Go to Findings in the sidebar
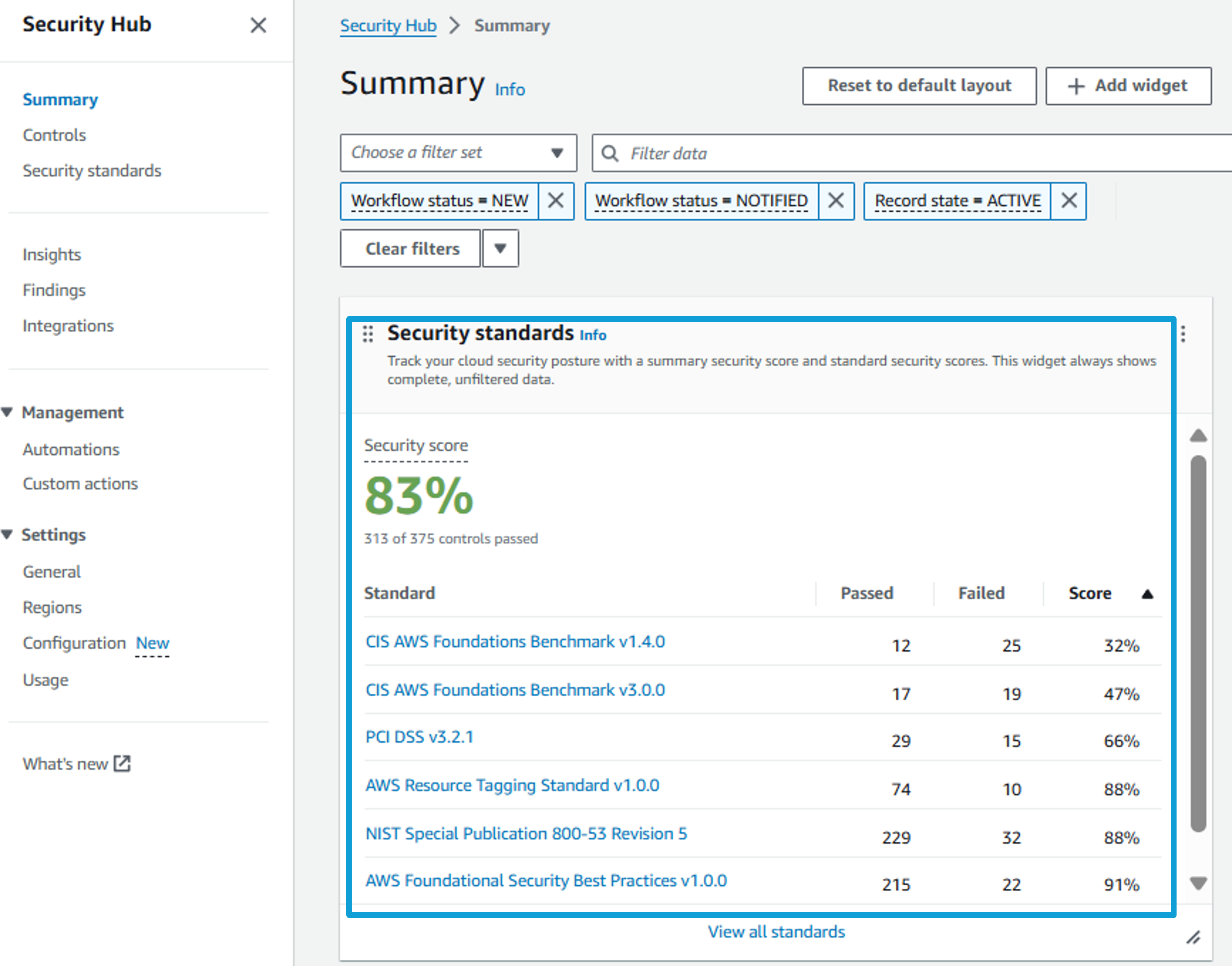 (x=54, y=290)
